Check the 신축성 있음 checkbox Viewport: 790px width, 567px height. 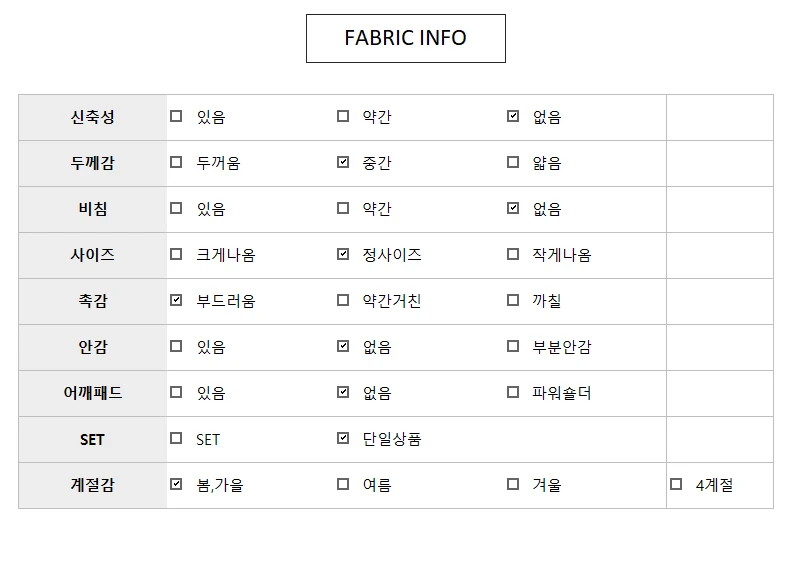coord(176,116)
